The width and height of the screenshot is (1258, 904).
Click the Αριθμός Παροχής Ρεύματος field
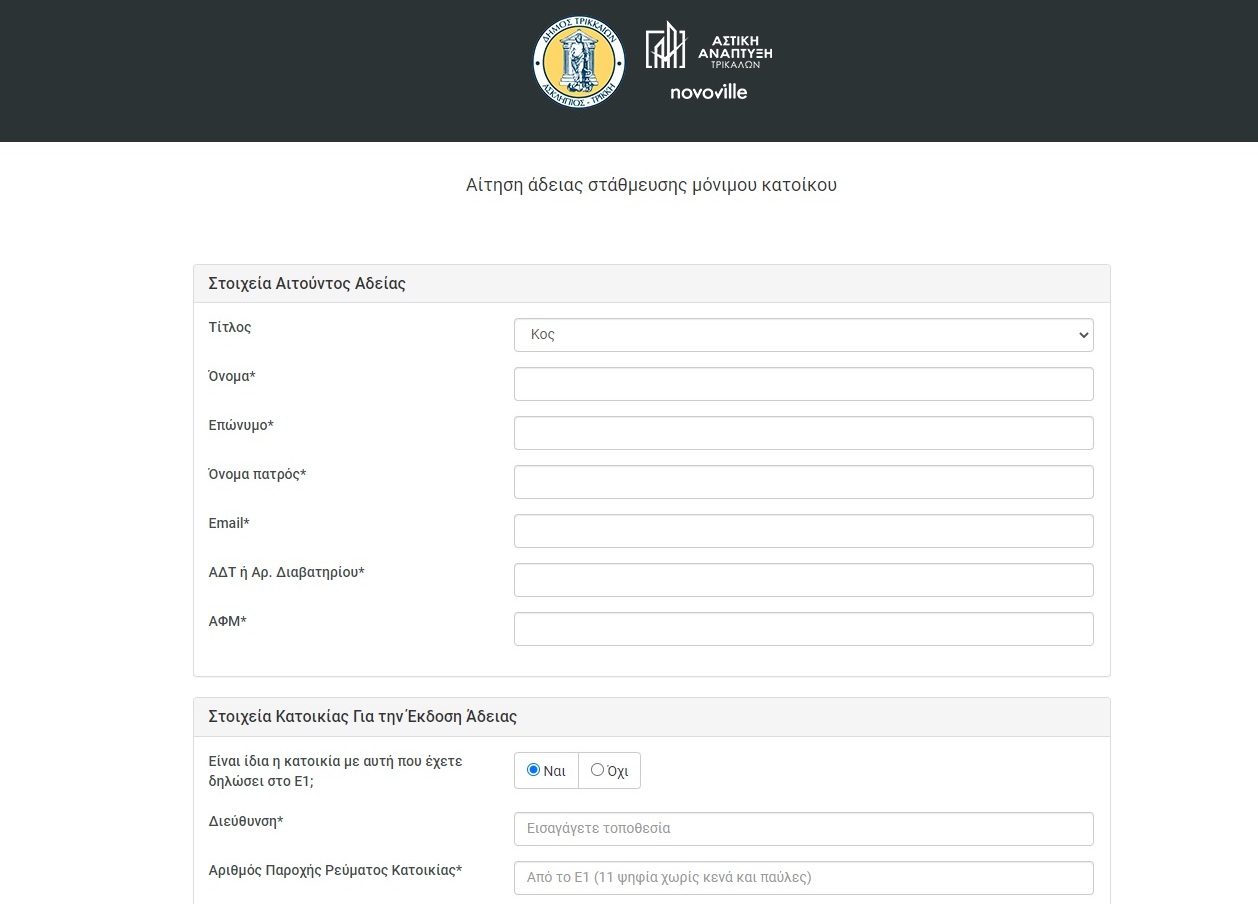point(803,878)
